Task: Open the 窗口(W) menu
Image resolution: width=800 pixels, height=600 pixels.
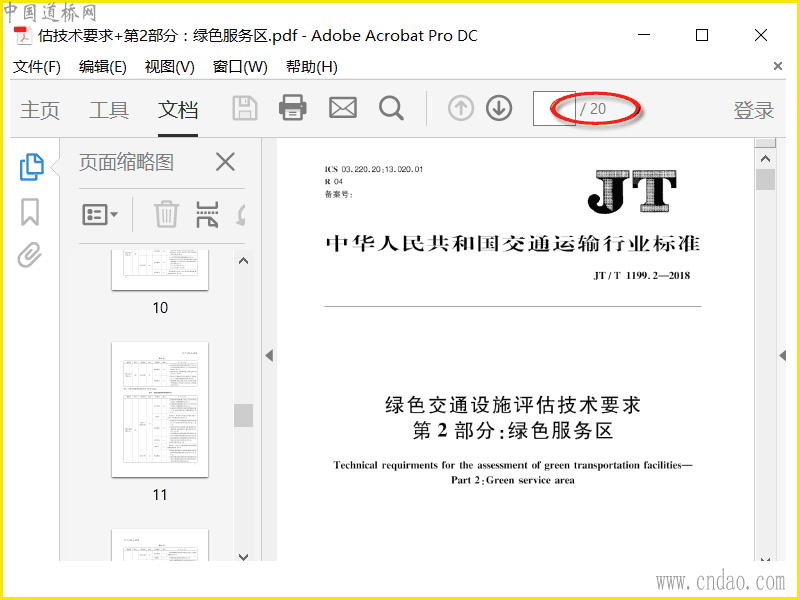Action: pyautogui.click(x=240, y=67)
